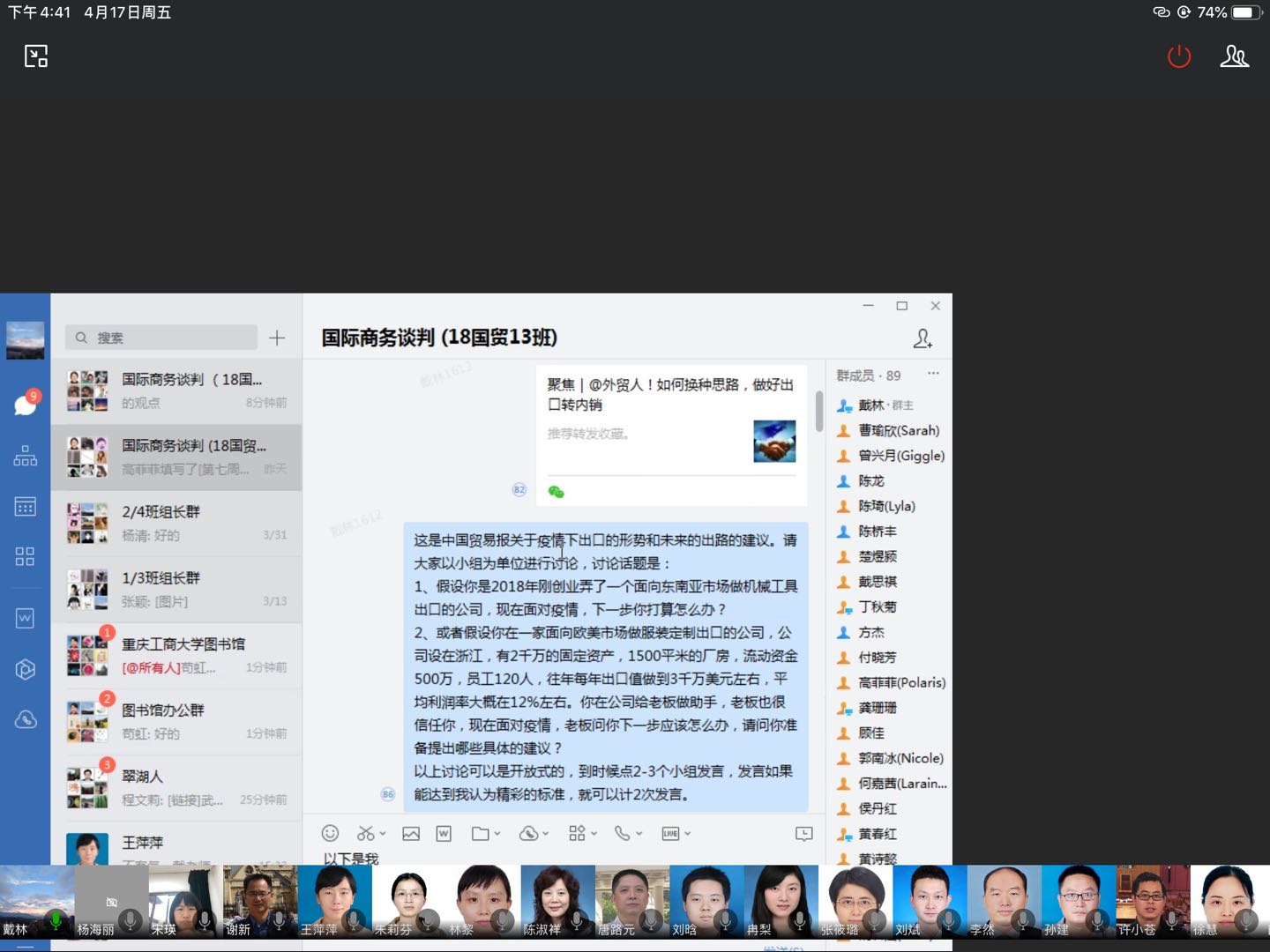
Task: Click the plus button next to search
Action: click(277, 338)
